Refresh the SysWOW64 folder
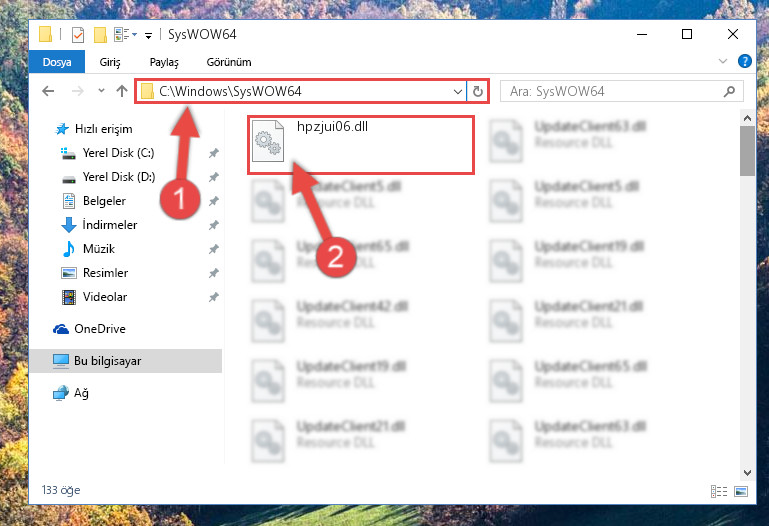This screenshot has width=769, height=526. coord(477,92)
